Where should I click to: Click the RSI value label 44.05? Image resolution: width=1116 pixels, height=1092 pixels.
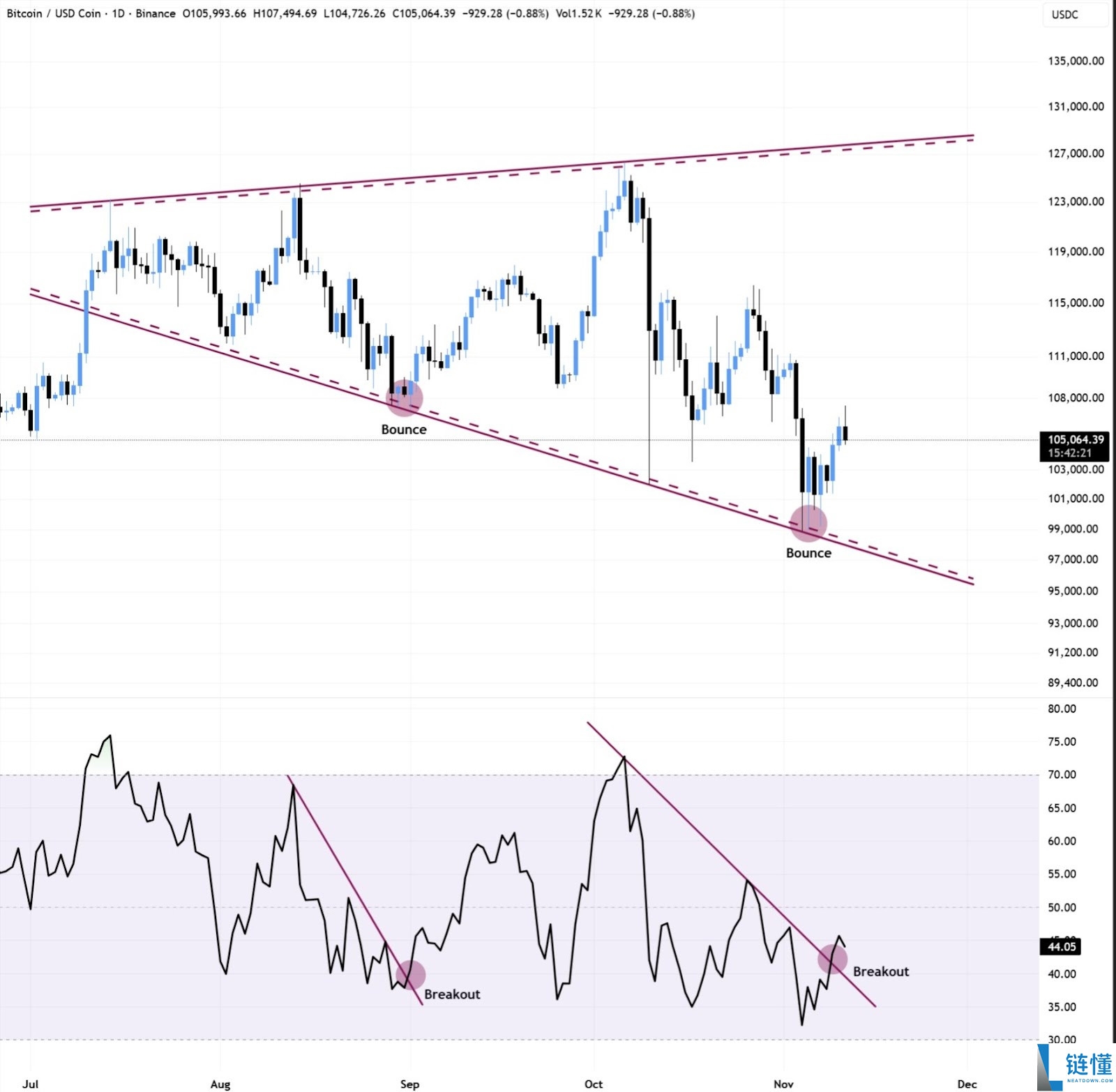(x=1062, y=946)
